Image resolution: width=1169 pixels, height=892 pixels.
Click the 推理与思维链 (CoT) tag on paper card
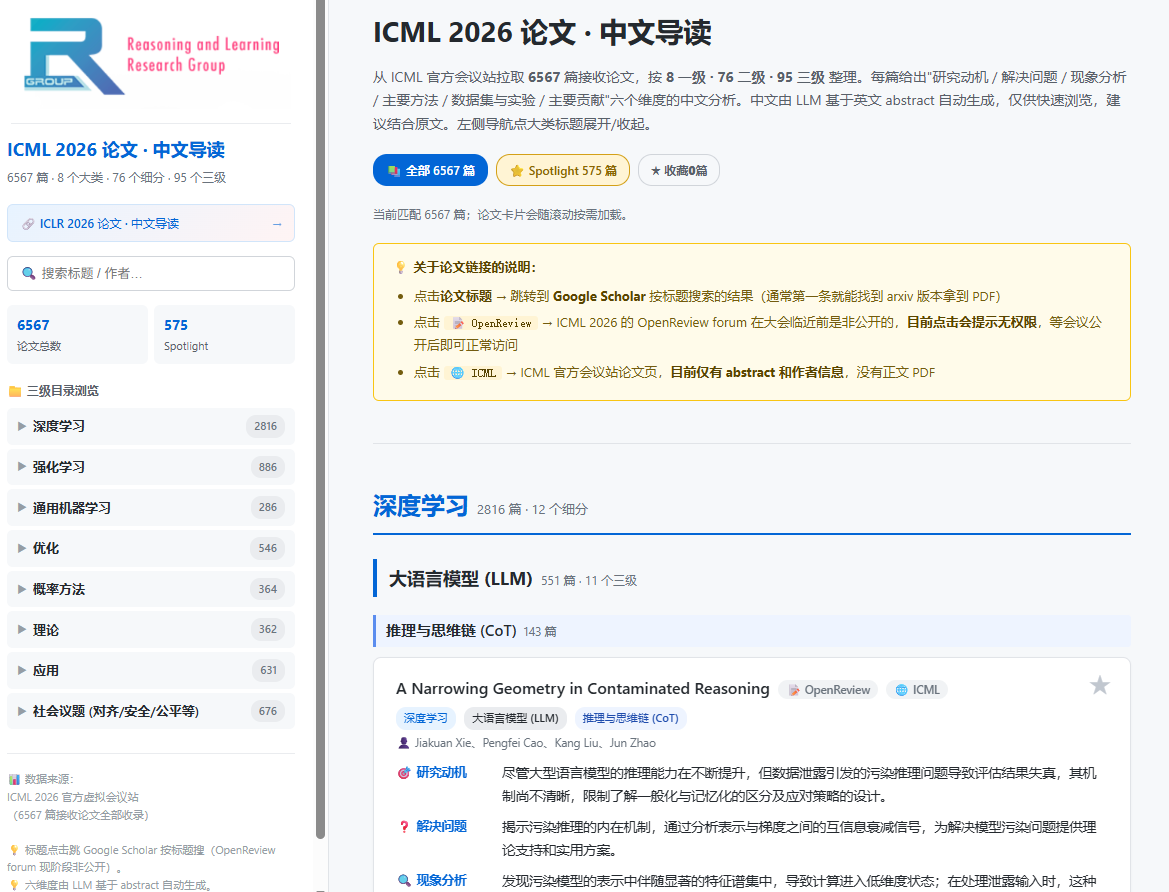coord(631,718)
